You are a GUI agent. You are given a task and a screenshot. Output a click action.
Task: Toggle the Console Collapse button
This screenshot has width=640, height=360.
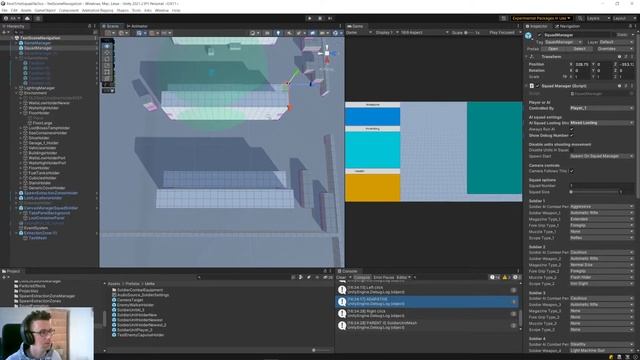tap(362, 278)
